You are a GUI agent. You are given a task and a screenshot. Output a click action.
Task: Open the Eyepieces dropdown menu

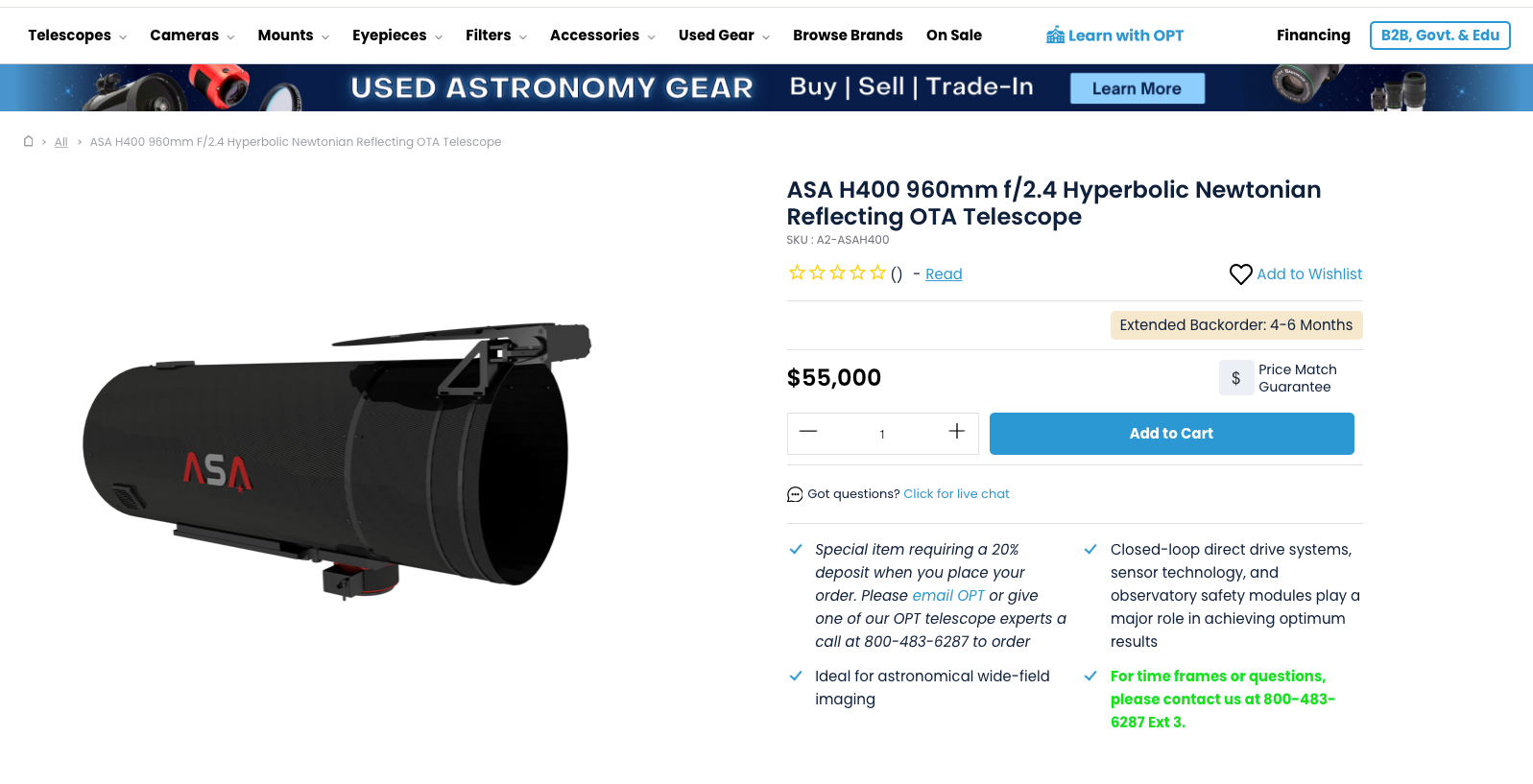tap(396, 36)
